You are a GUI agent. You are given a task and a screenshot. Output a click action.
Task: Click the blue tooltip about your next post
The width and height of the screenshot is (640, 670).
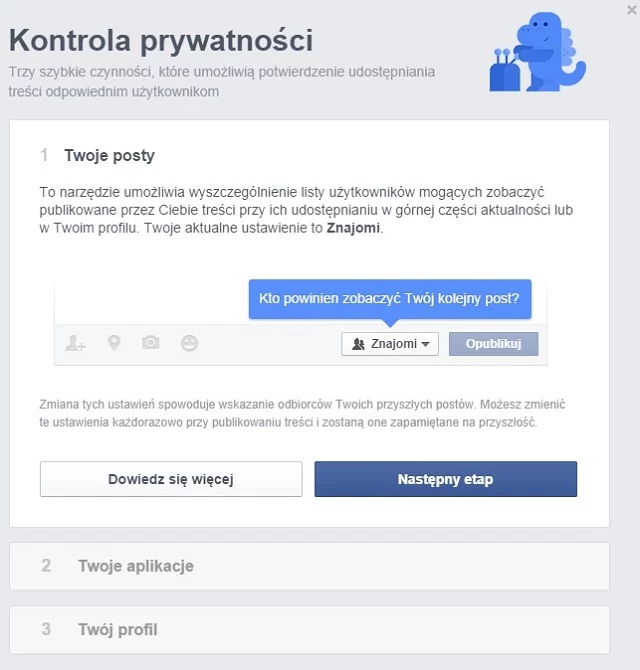pyautogui.click(x=390, y=299)
